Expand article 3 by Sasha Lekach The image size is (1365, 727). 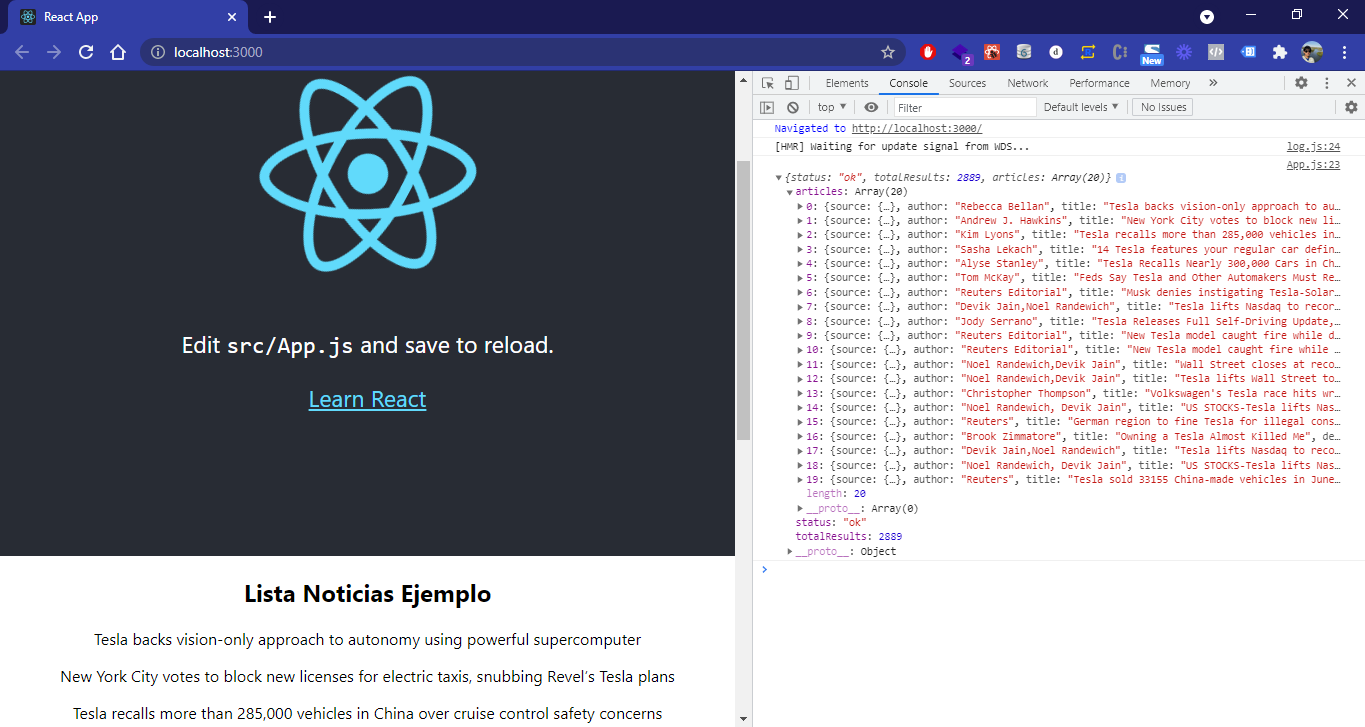(x=800, y=249)
